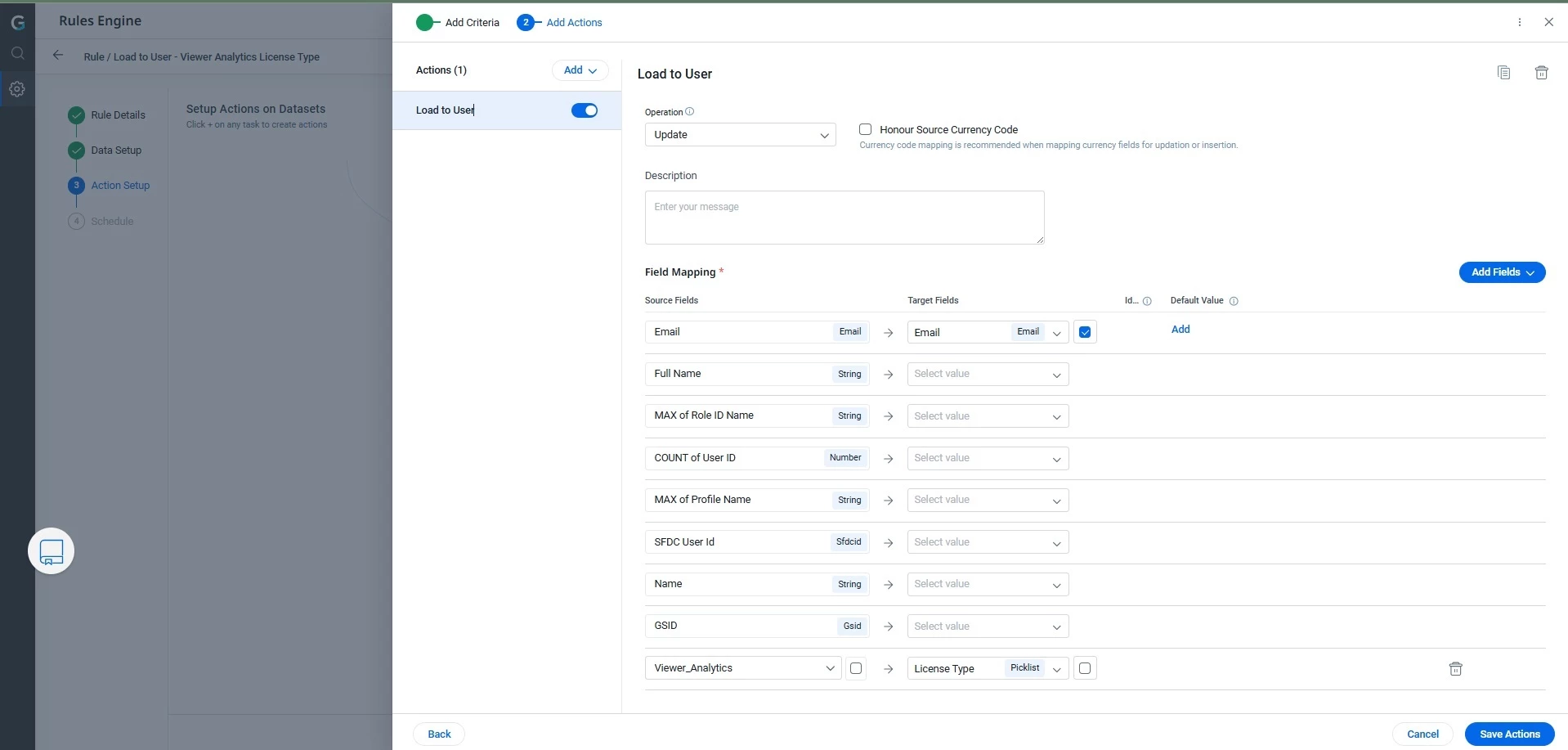Viewport: 1568px width, 750px height.
Task: Open the administration gear icon
Action: tap(17, 89)
